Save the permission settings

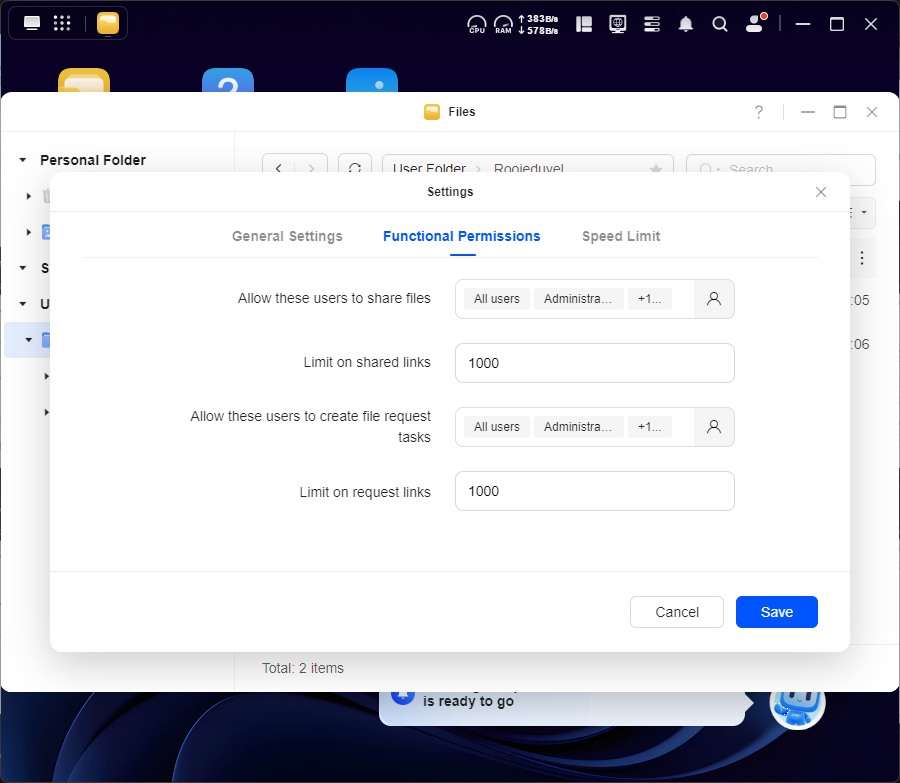click(x=776, y=612)
